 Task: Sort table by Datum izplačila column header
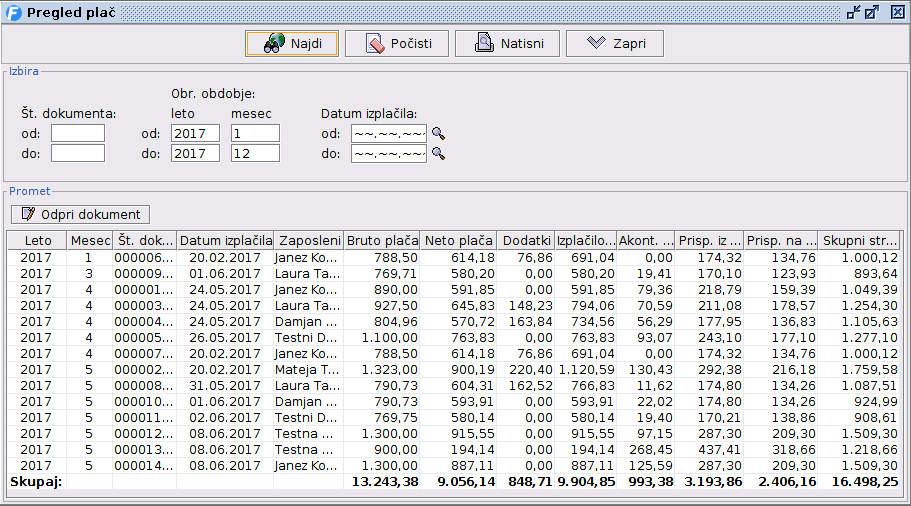pos(226,241)
